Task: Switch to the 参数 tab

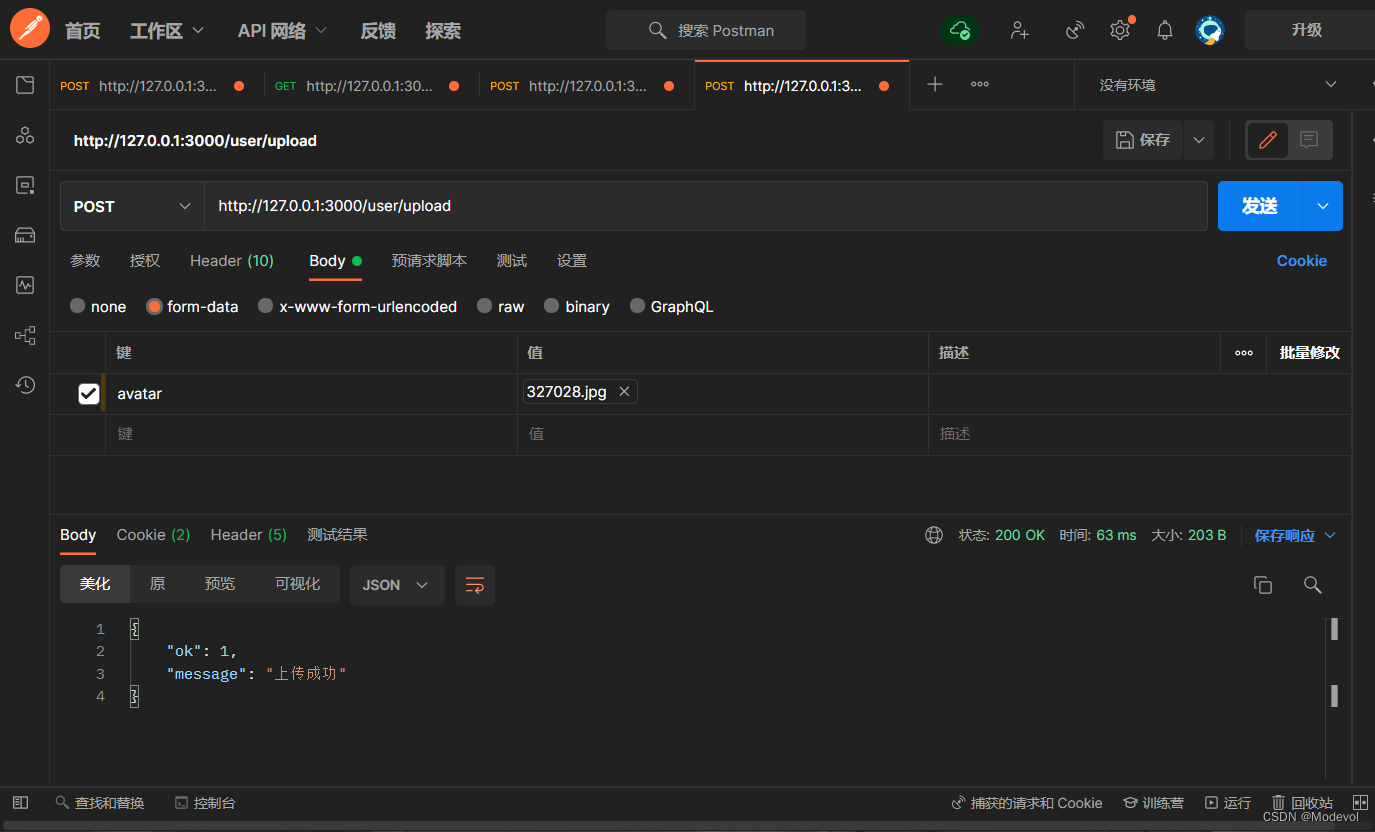Action: click(85, 260)
